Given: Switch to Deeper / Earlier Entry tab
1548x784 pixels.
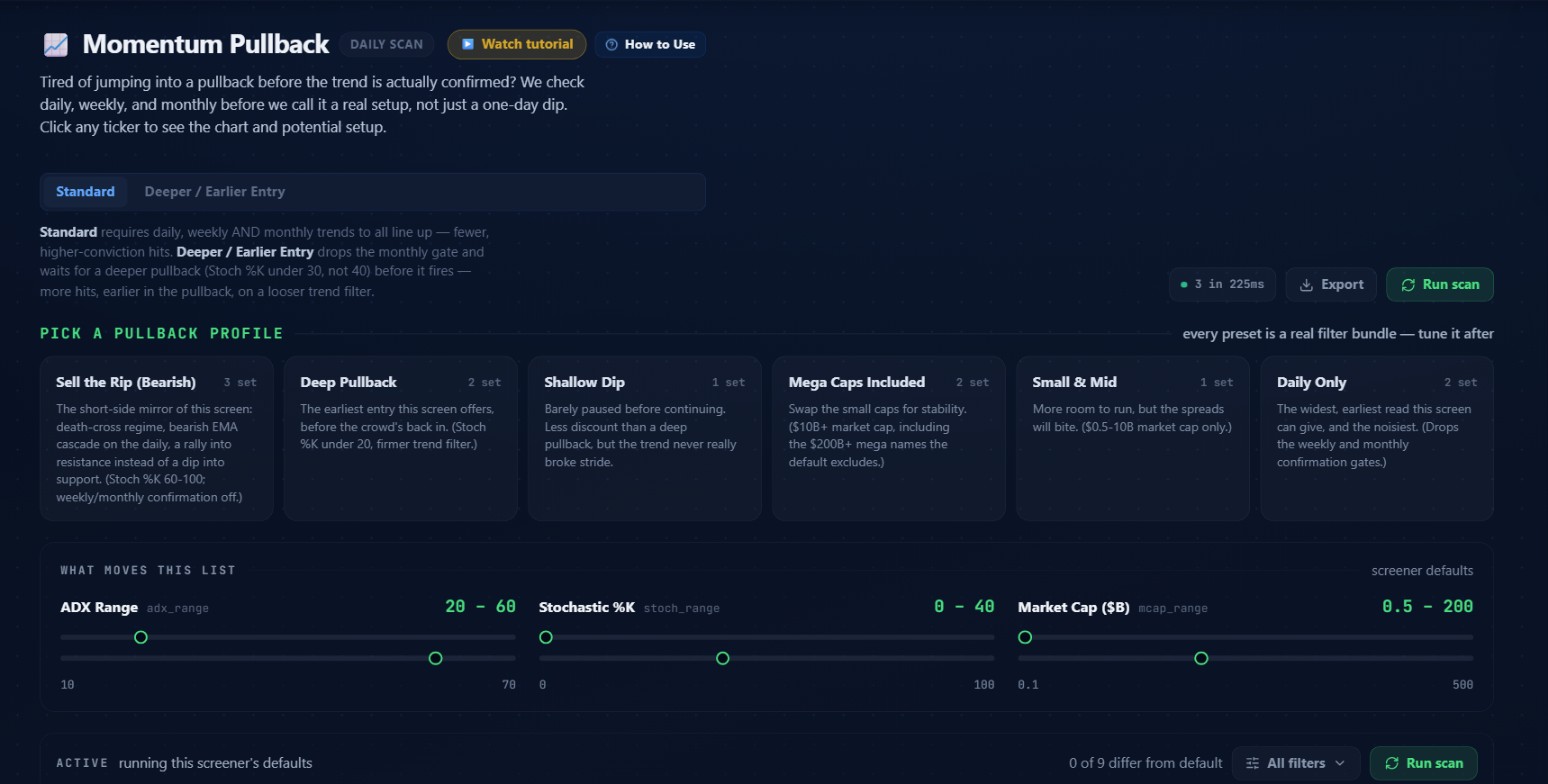Looking at the screenshot, I should 215,191.
